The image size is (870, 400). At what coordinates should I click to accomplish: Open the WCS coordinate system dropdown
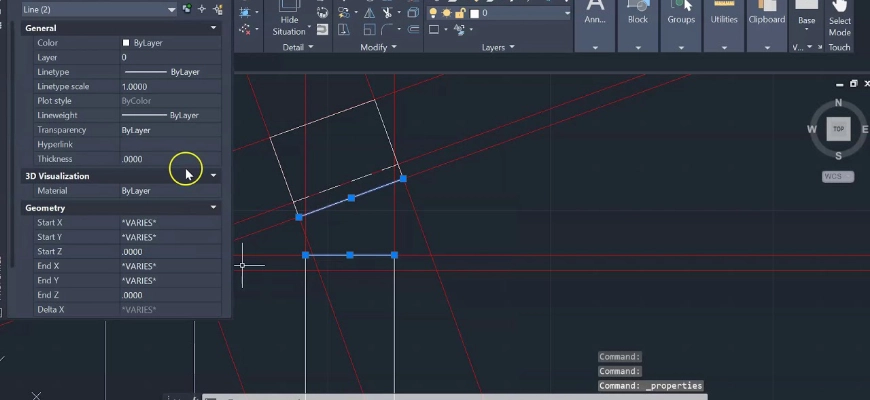coord(837,176)
